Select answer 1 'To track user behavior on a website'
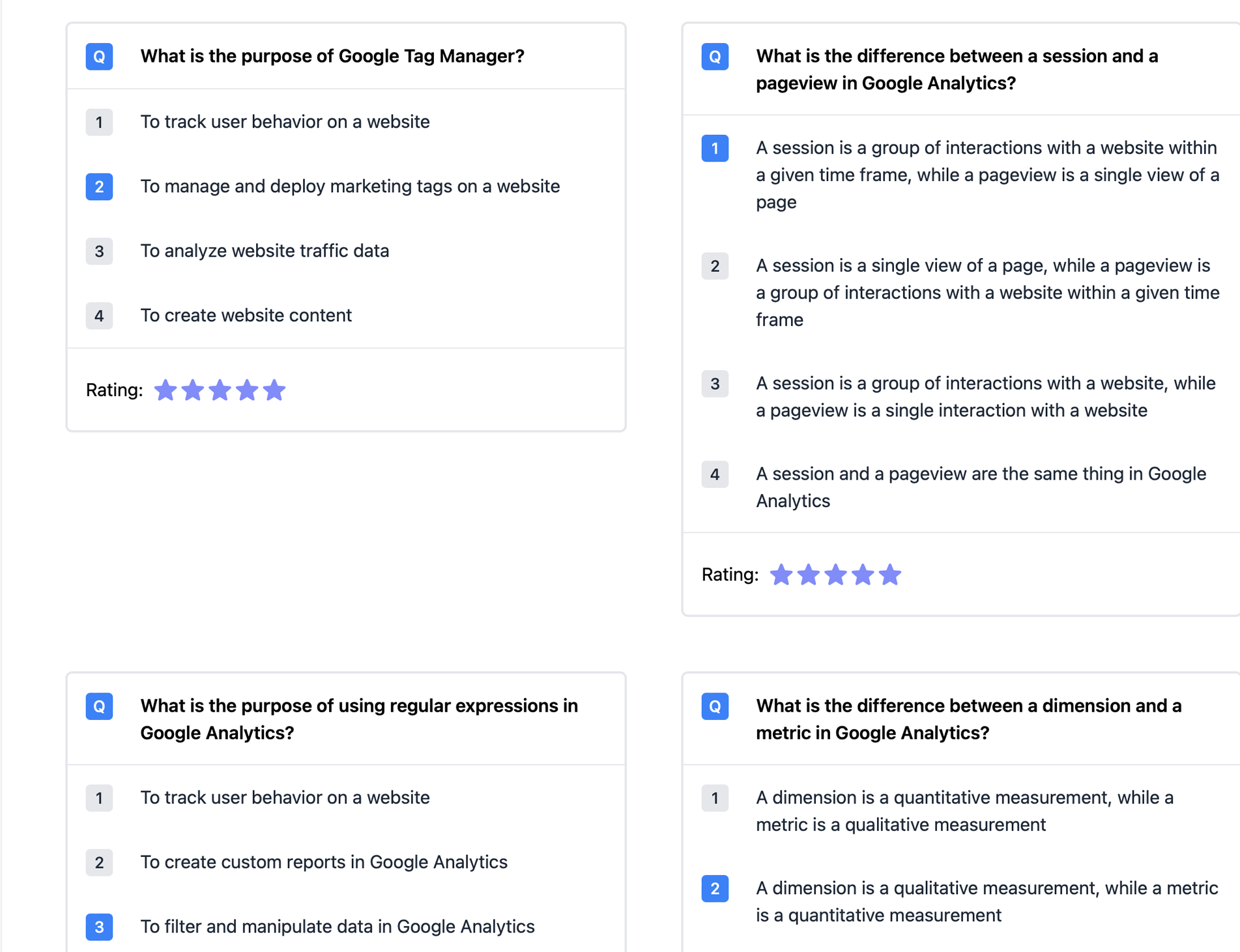Screen dimensions: 1240x952 pyautogui.click(x=285, y=122)
